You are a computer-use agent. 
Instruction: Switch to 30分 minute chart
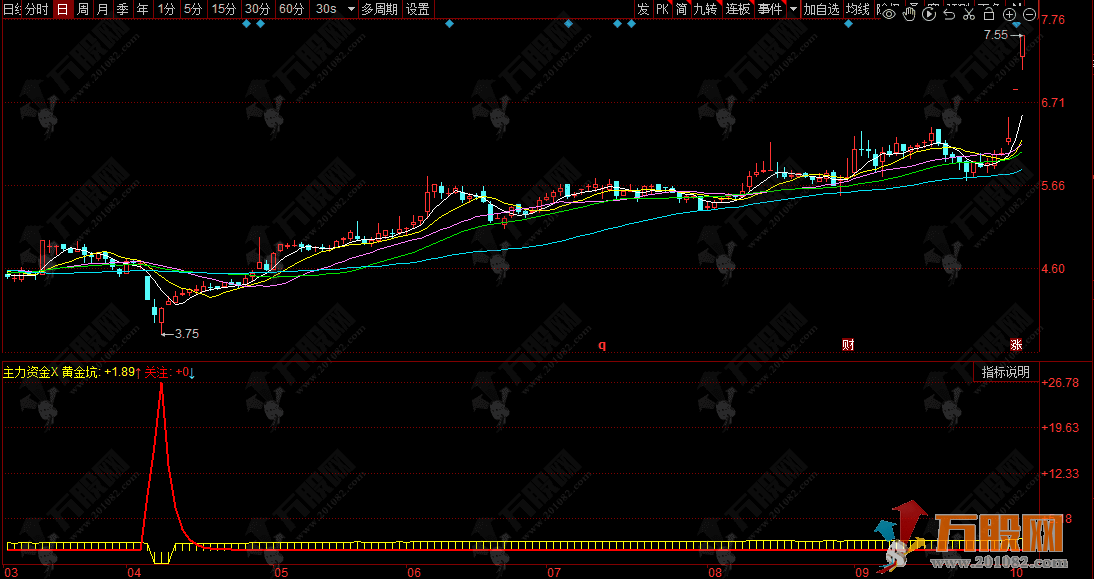pyautogui.click(x=257, y=9)
